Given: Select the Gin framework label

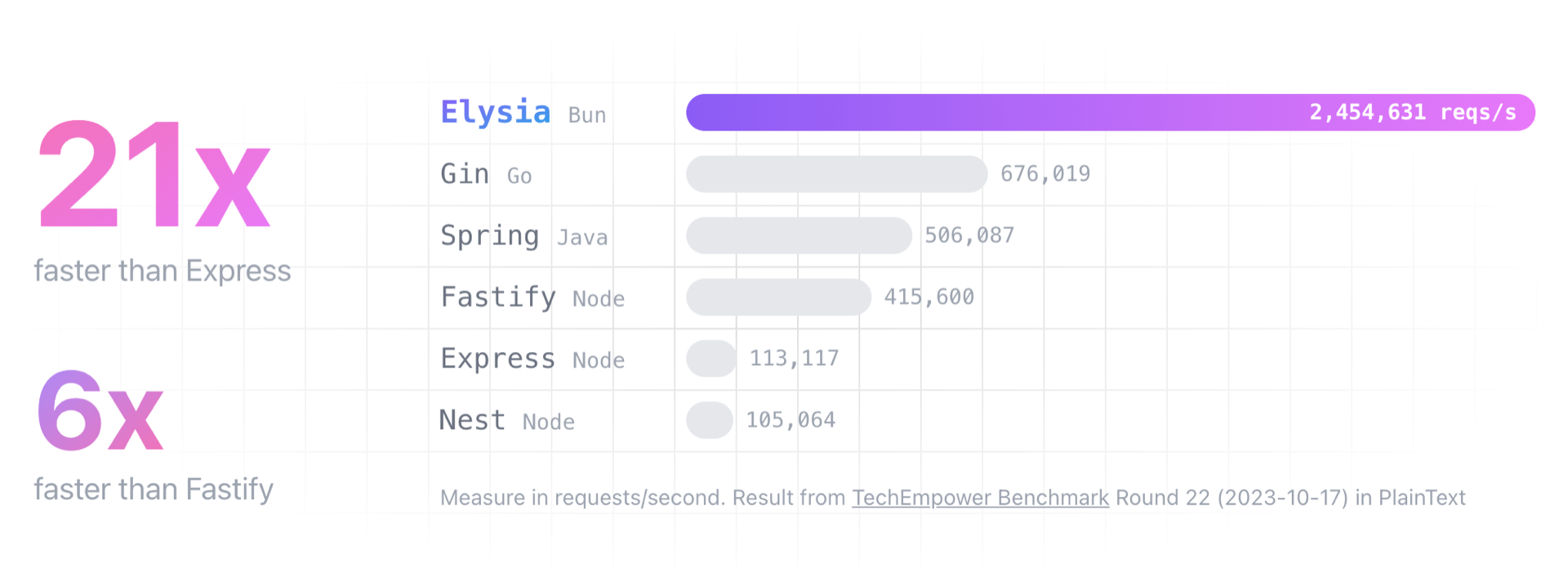Looking at the screenshot, I should 465,174.
